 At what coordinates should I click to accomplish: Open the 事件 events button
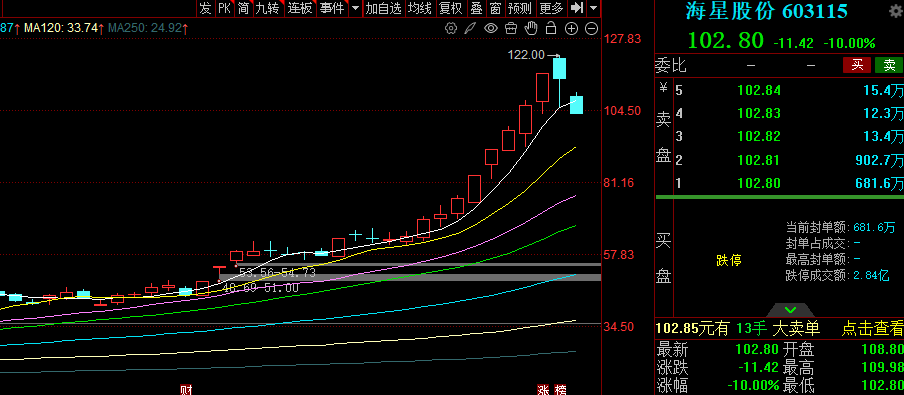333,8
